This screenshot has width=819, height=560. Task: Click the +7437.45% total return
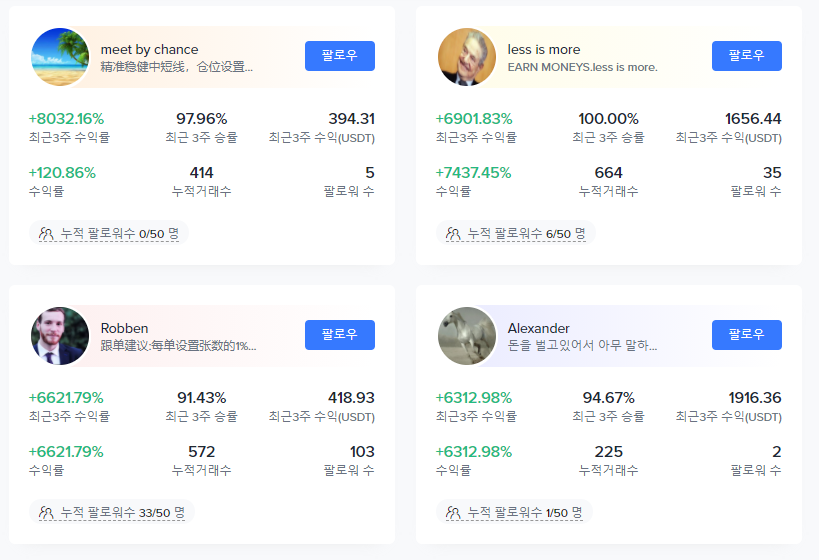473,173
